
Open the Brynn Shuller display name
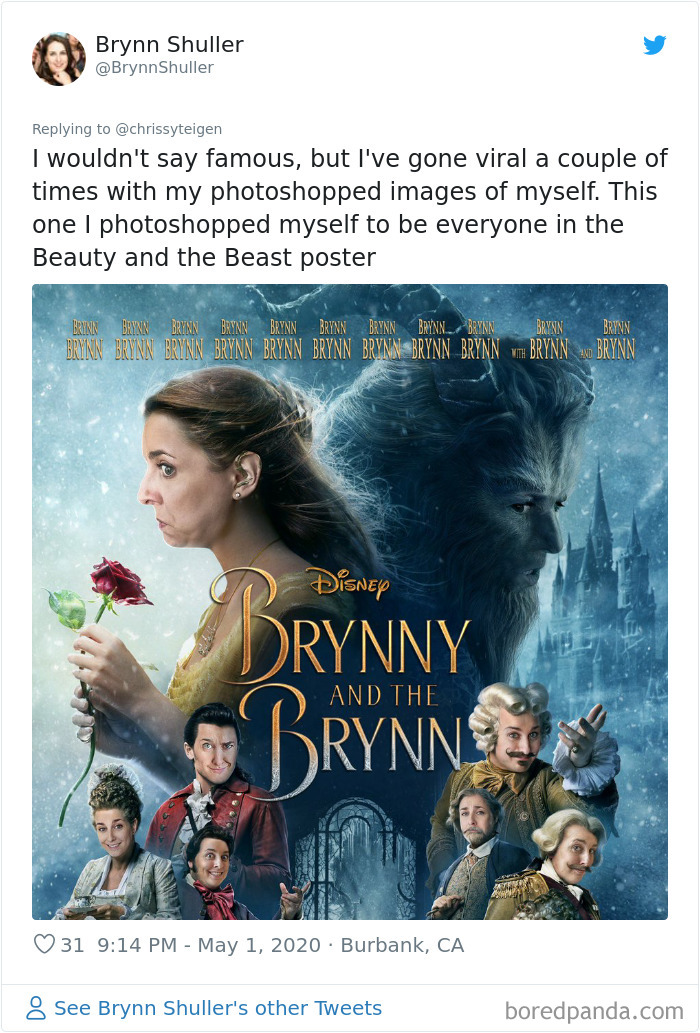point(169,44)
